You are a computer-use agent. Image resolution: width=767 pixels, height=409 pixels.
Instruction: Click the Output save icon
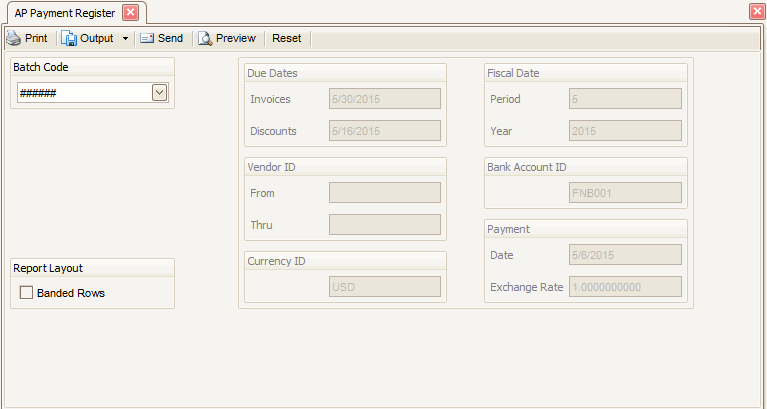pos(70,38)
